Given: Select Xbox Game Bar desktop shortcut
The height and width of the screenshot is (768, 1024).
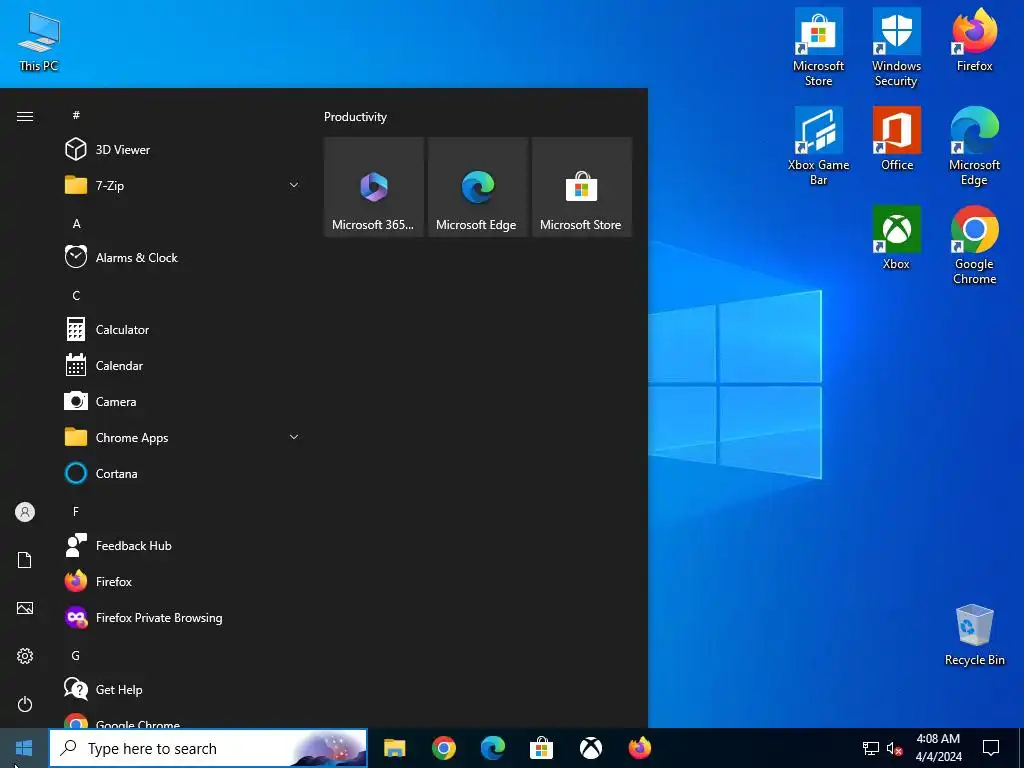Looking at the screenshot, I should pos(818,147).
